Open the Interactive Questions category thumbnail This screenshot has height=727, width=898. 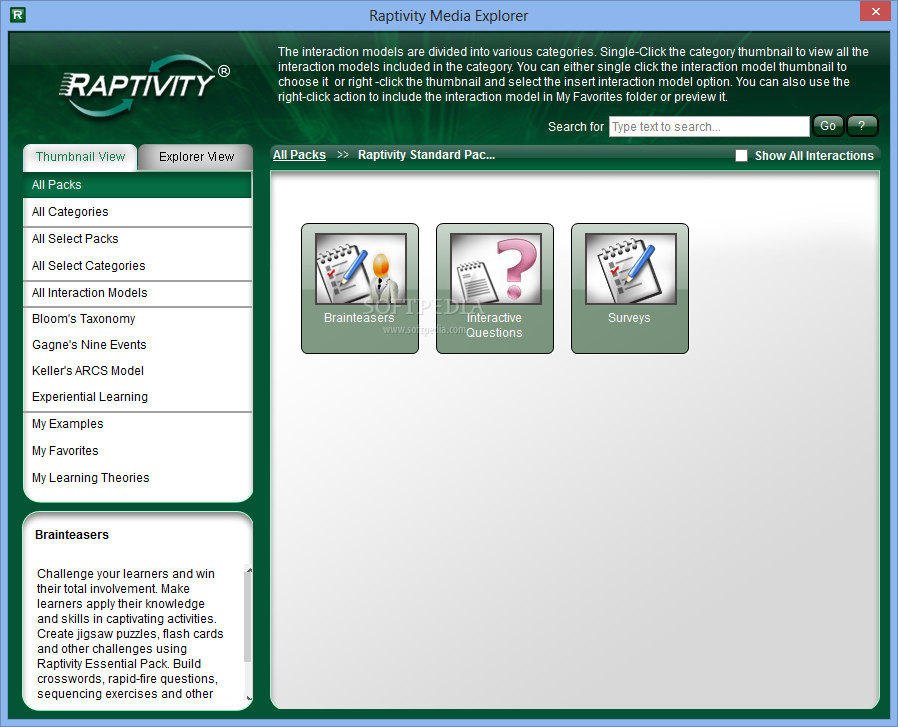tap(495, 288)
